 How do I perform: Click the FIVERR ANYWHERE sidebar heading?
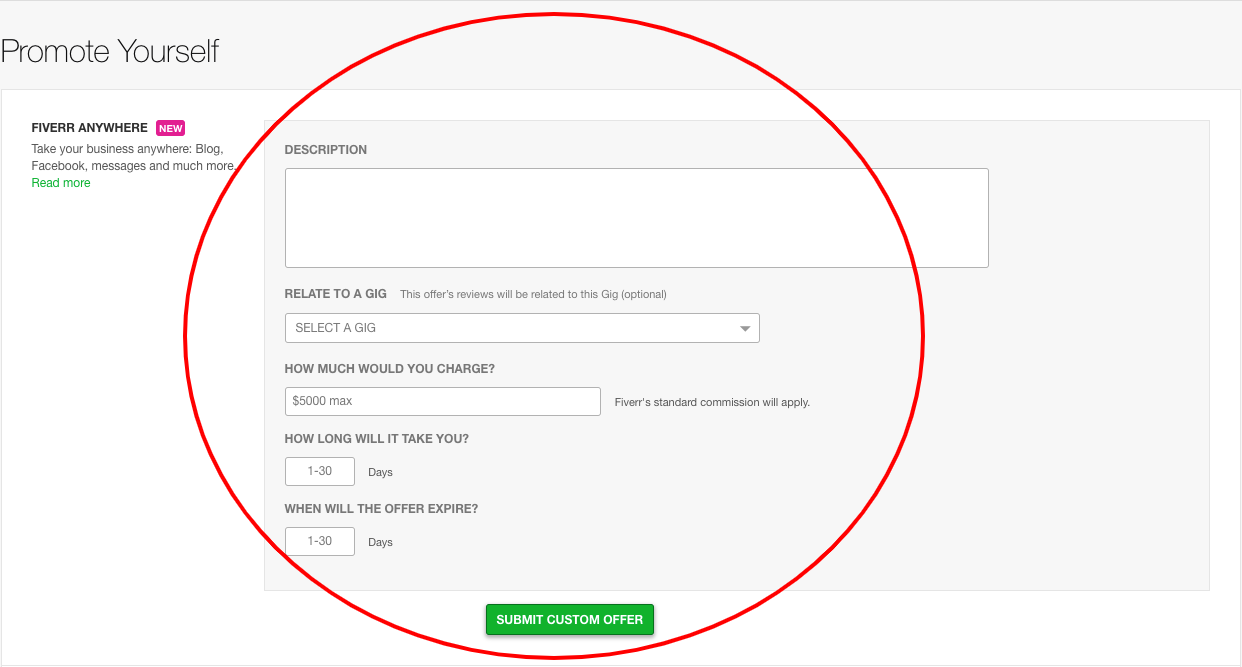click(89, 127)
